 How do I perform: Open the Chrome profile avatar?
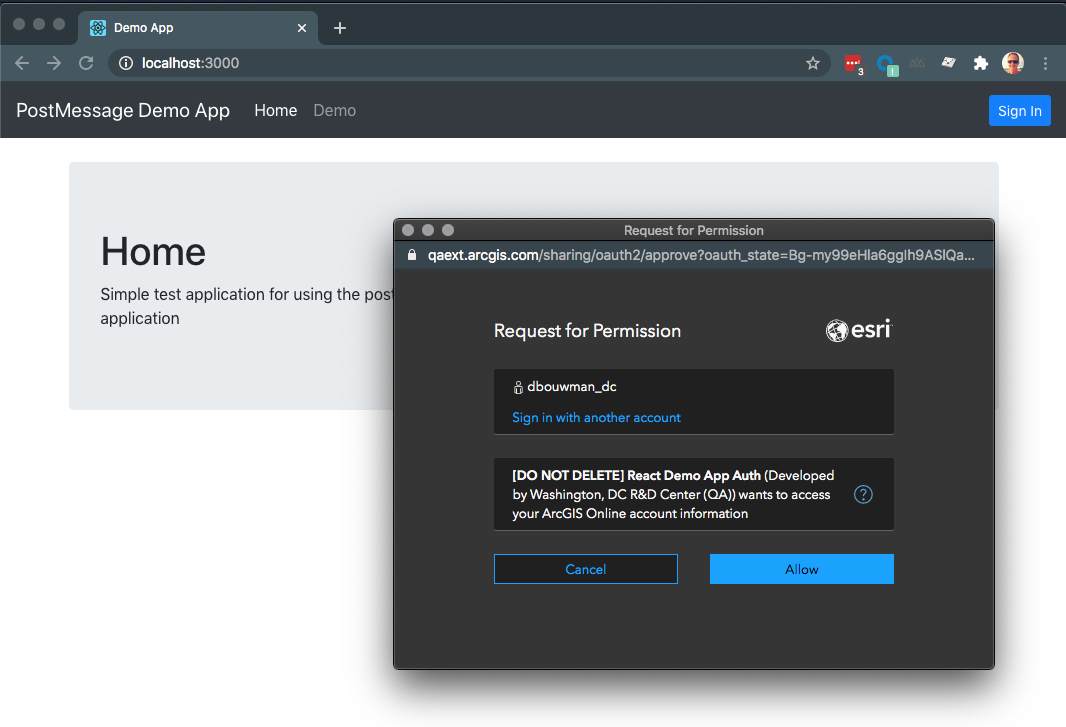(x=1012, y=63)
